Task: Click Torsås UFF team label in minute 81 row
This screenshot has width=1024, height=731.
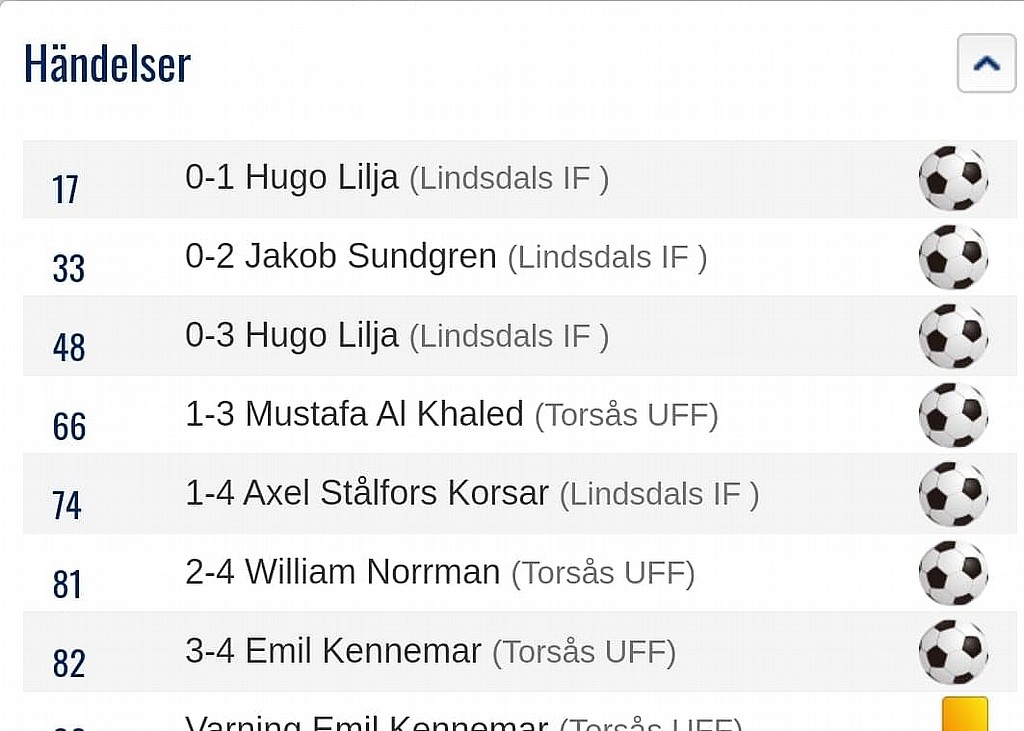Action: tap(603, 573)
